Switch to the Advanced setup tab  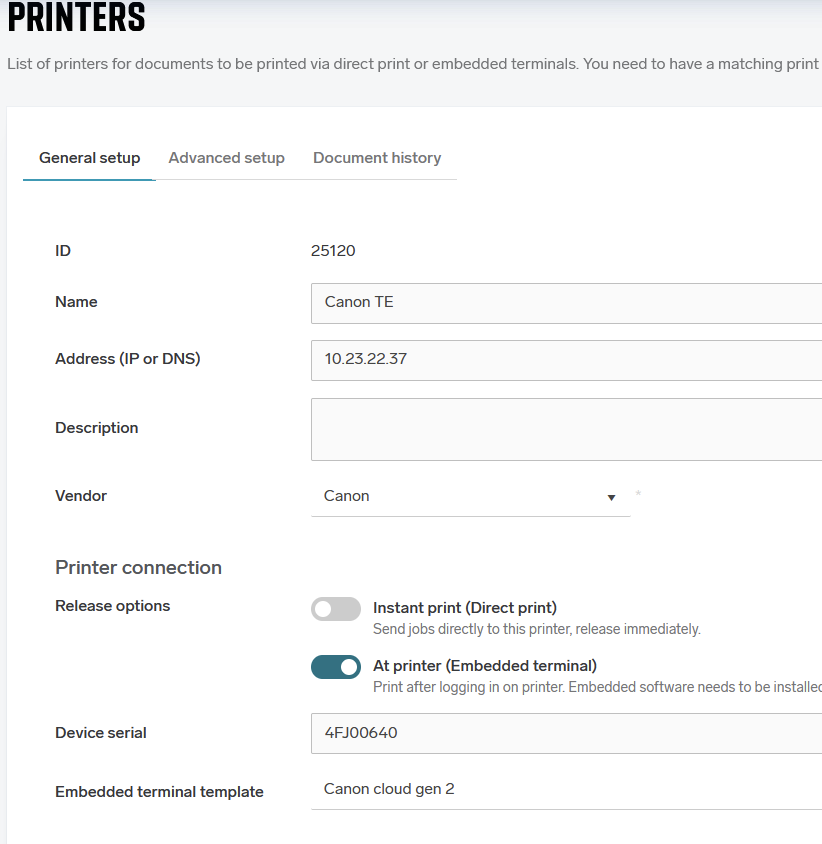point(226,158)
